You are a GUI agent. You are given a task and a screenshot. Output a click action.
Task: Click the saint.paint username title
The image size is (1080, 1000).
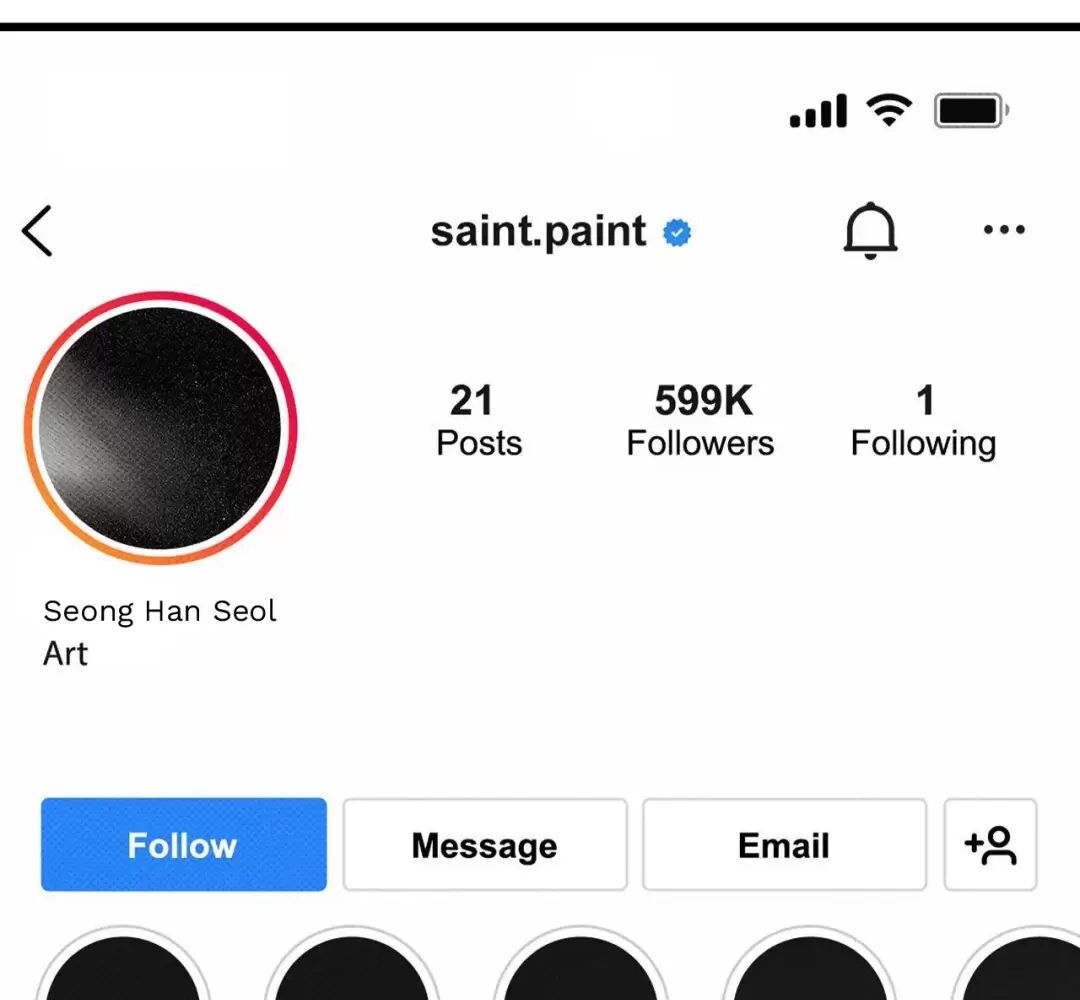pos(538,232)
